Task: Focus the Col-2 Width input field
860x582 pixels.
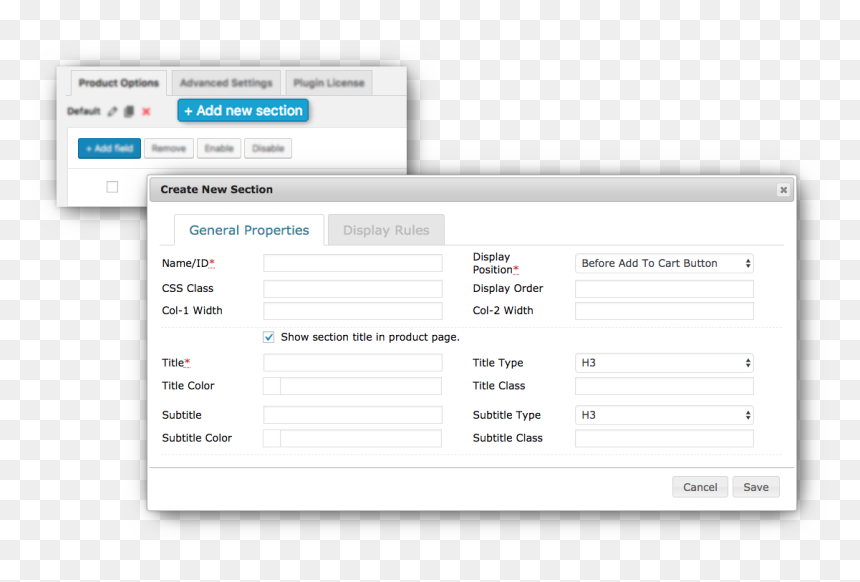Action: tap(664, 311)
